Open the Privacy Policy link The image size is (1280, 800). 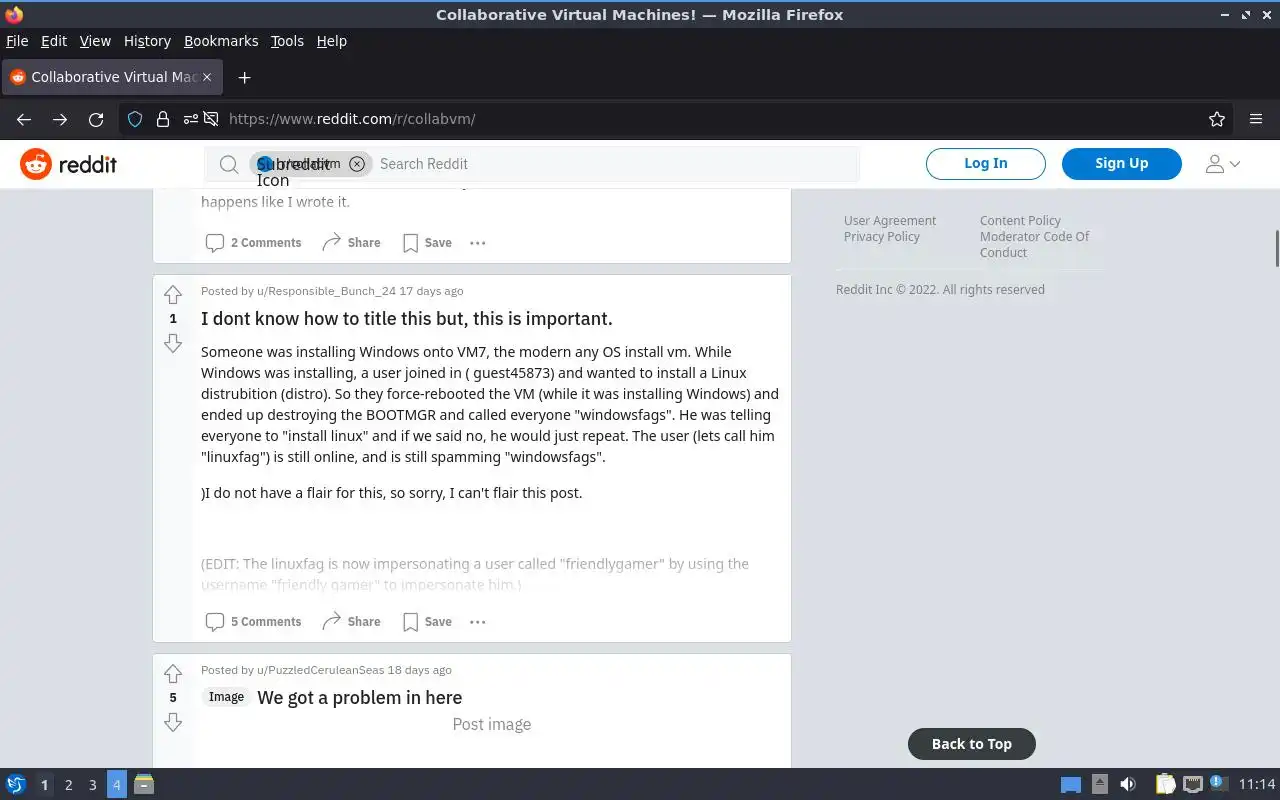pos(882,237)
